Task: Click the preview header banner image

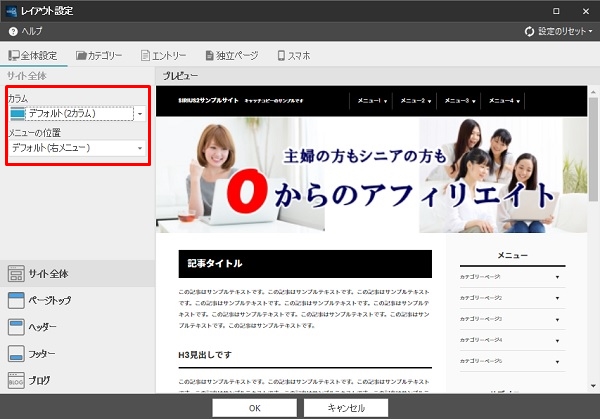Action: pos(371,175)
